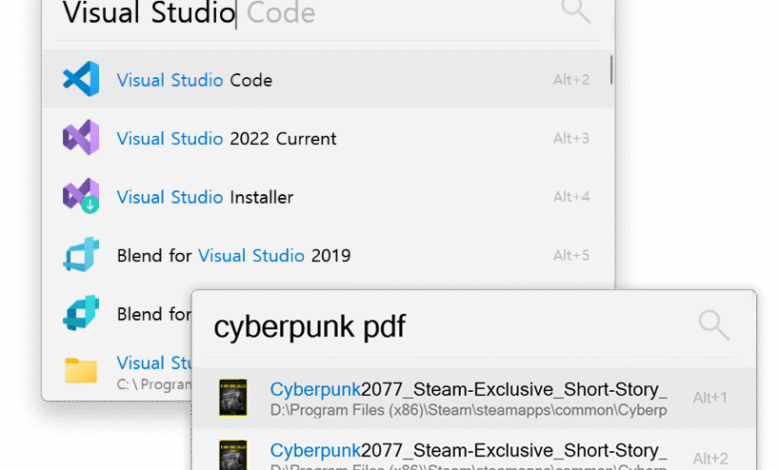Screen dimensions: 780x470
Task: Click the Blend for Visual Studio 2019 icon
Action: tap(80, 256)
